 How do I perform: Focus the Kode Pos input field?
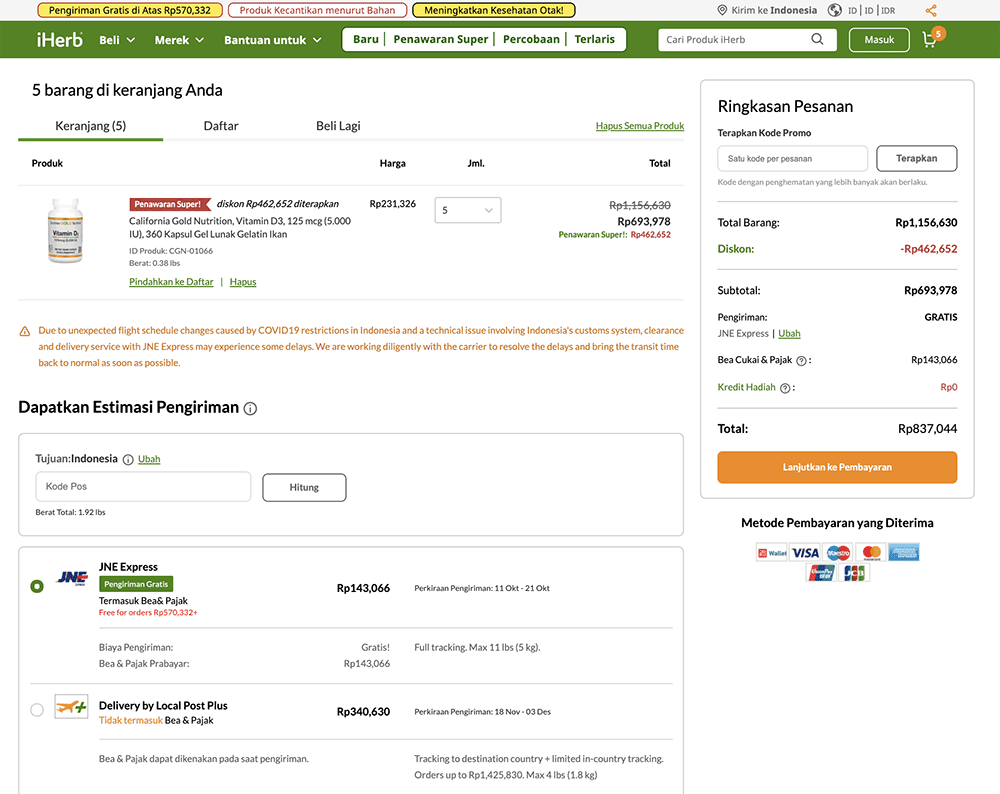click(143, 487)
